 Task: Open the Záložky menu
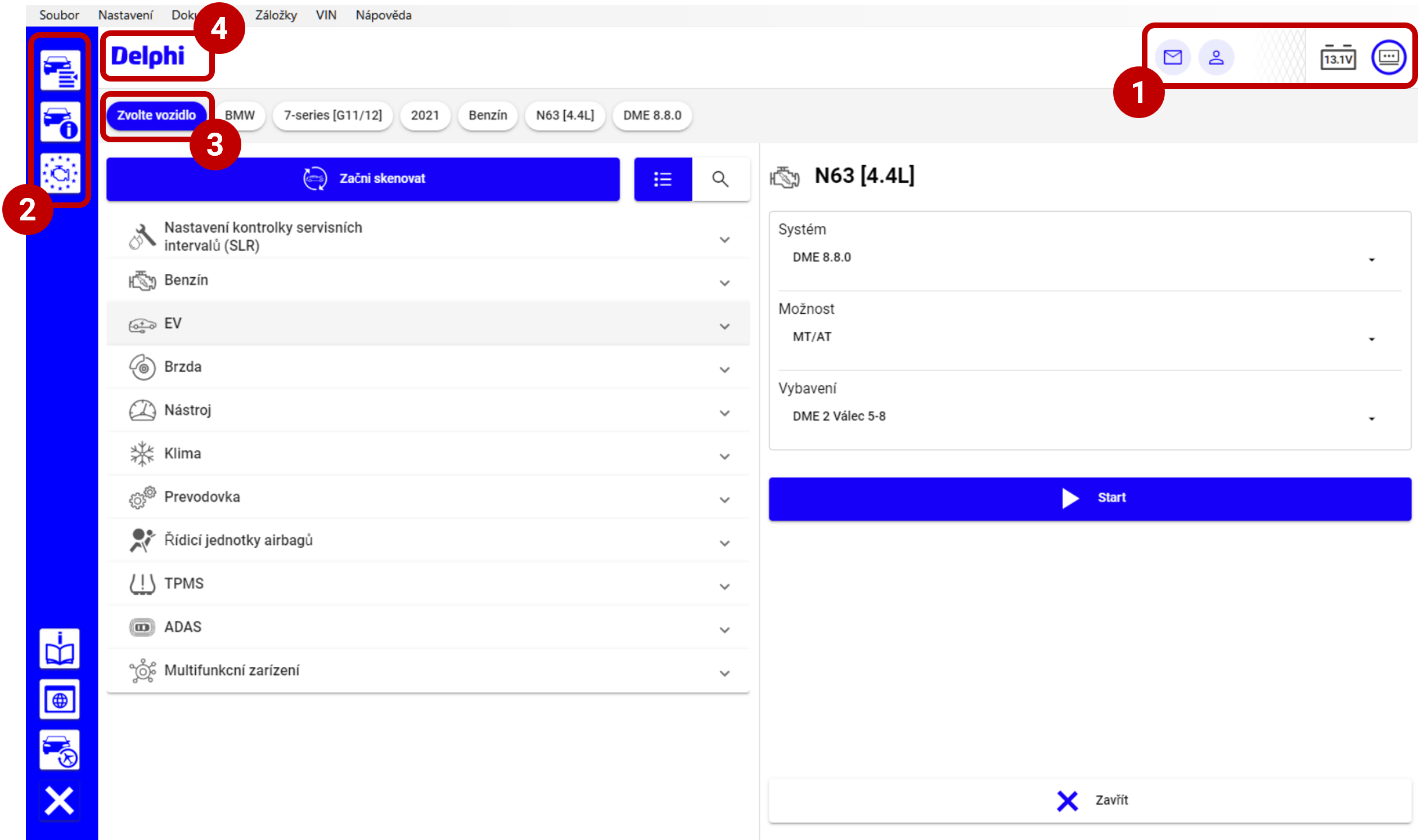pyautogui.click(x=276, y=15)
